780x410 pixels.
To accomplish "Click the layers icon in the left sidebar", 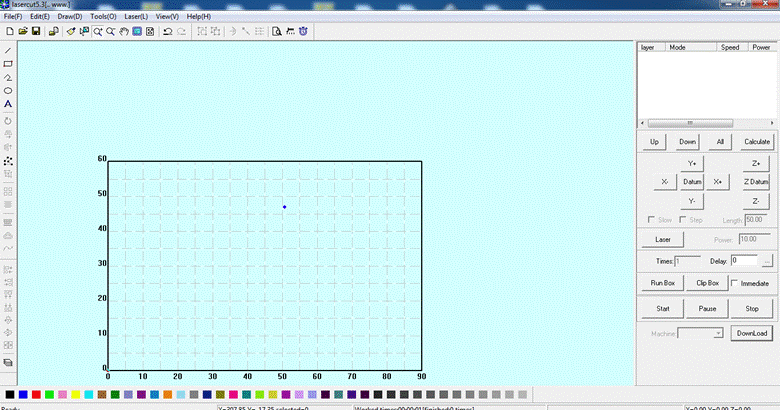I will [x=8, y=363].
